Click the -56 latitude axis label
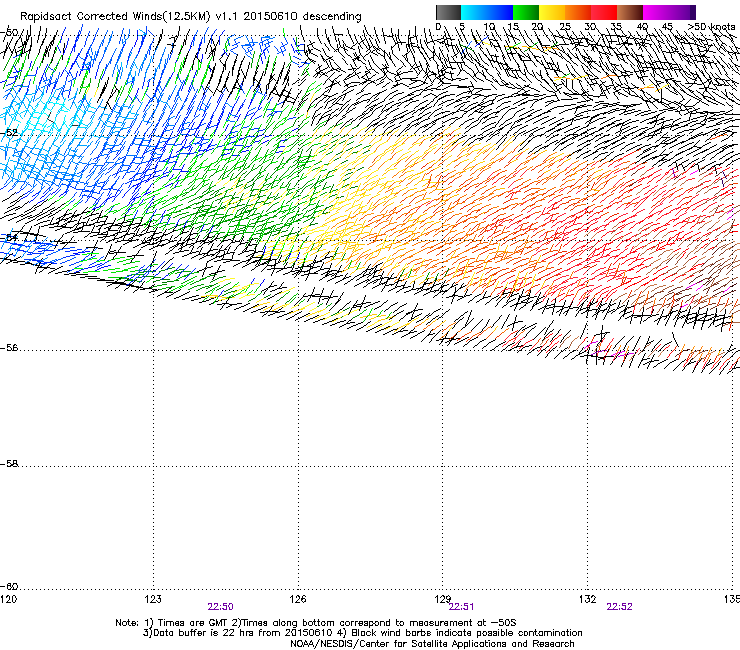This screenshot has height=650, width=740. 9,348
